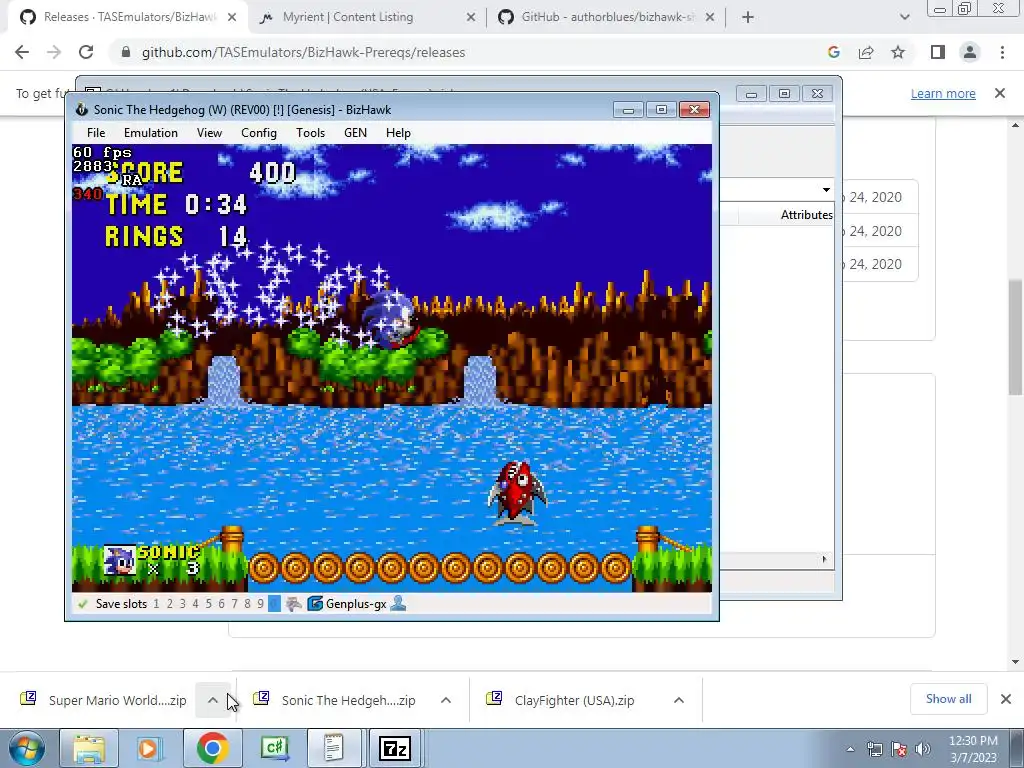Dismiss the Chrome info bar
Viewport: 1024px width, 768px height.
(x=1000, y=93)
